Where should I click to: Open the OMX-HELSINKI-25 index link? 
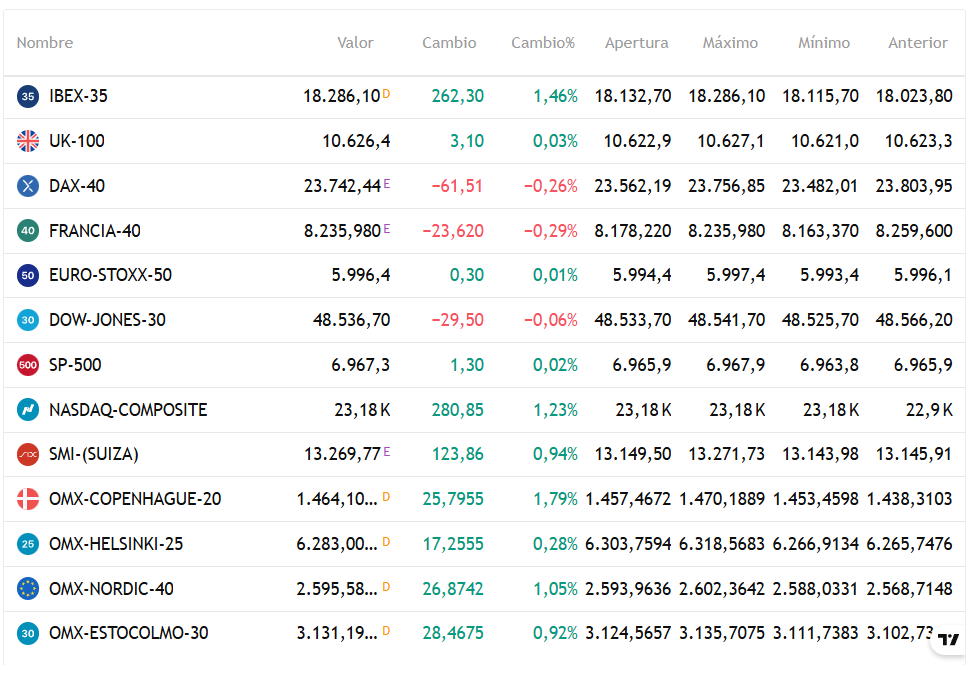[x=116, y=544]
